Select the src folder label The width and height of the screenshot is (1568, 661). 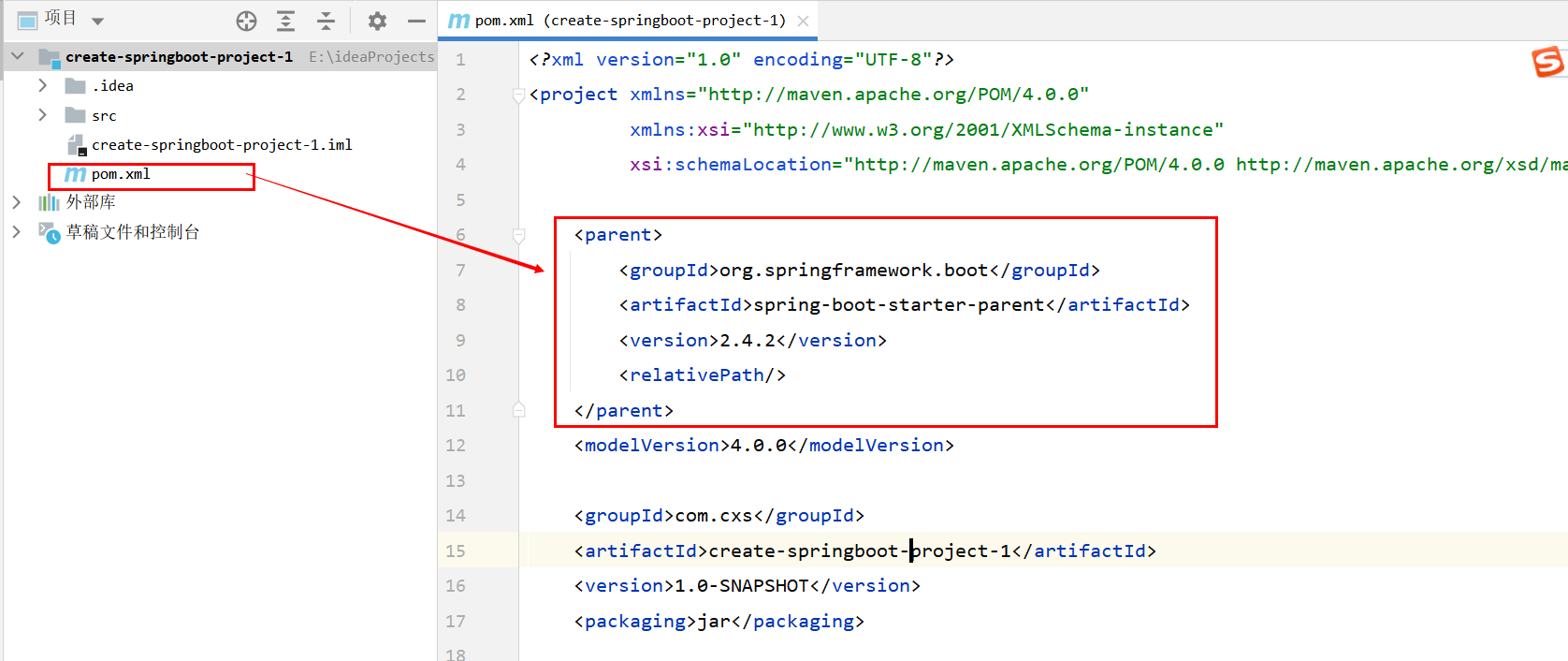click(x=104, y=116)
